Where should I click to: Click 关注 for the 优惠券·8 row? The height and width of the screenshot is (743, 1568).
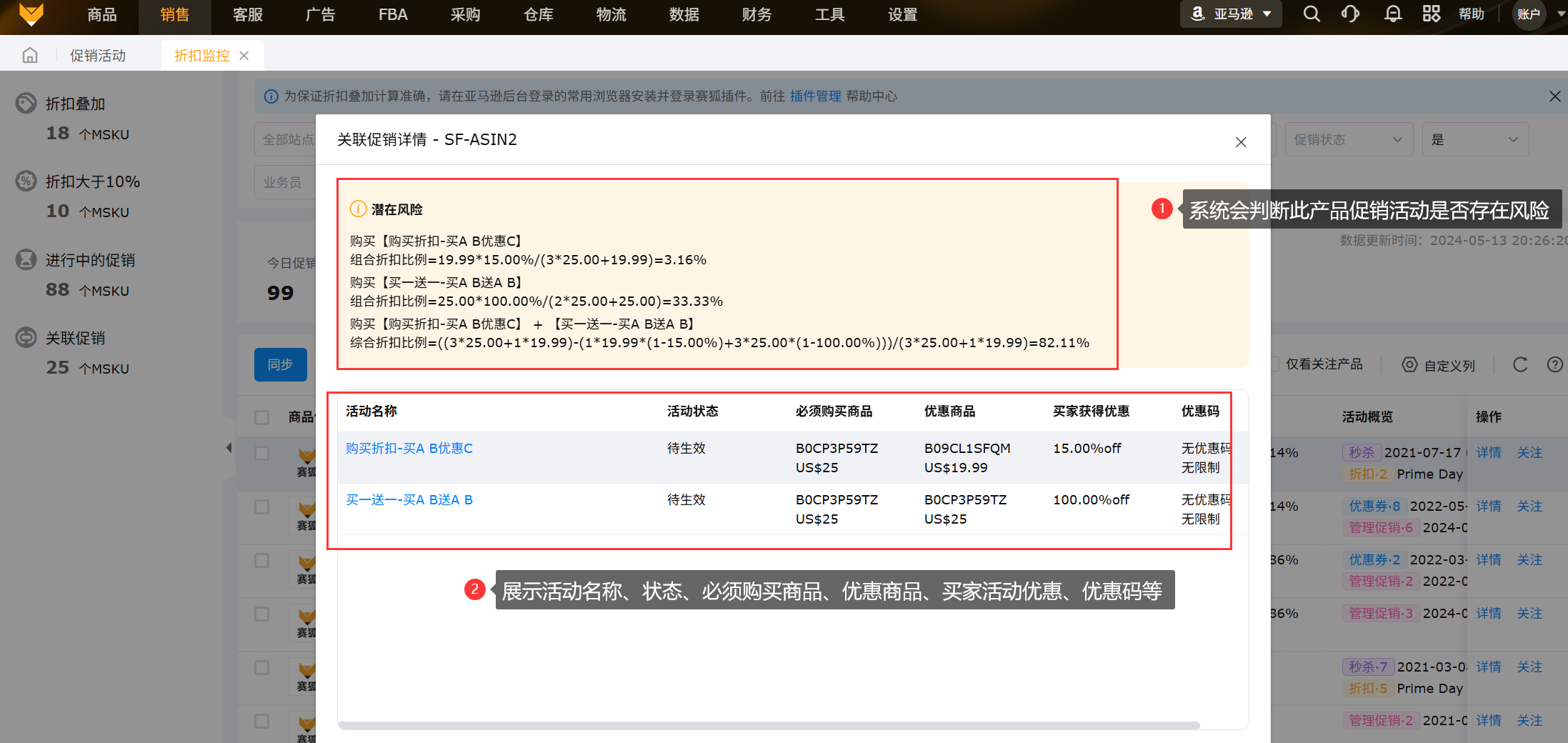pyautogui.click(x=1529, y=506)
